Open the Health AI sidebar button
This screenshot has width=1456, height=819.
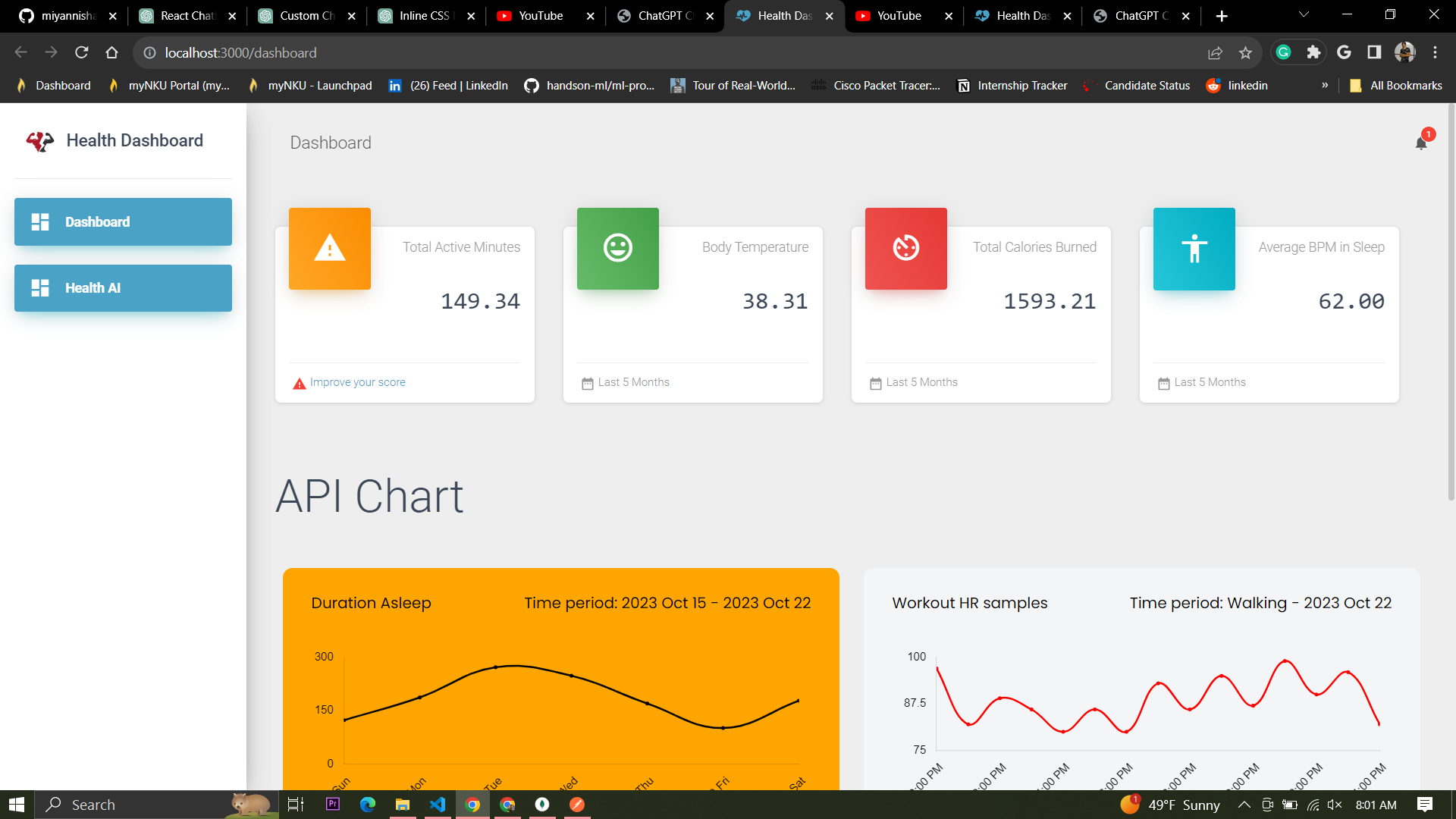[x=123, y=288]
